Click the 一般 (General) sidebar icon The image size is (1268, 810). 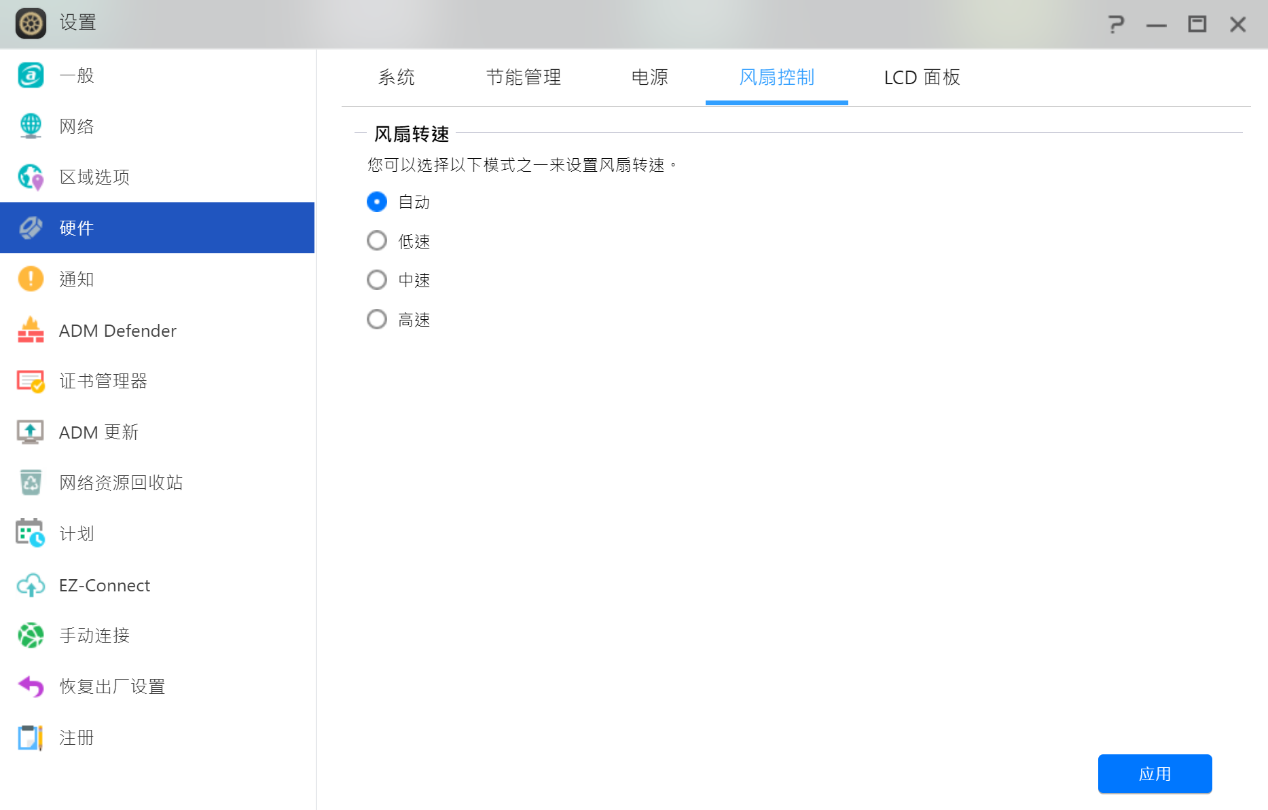31,75
